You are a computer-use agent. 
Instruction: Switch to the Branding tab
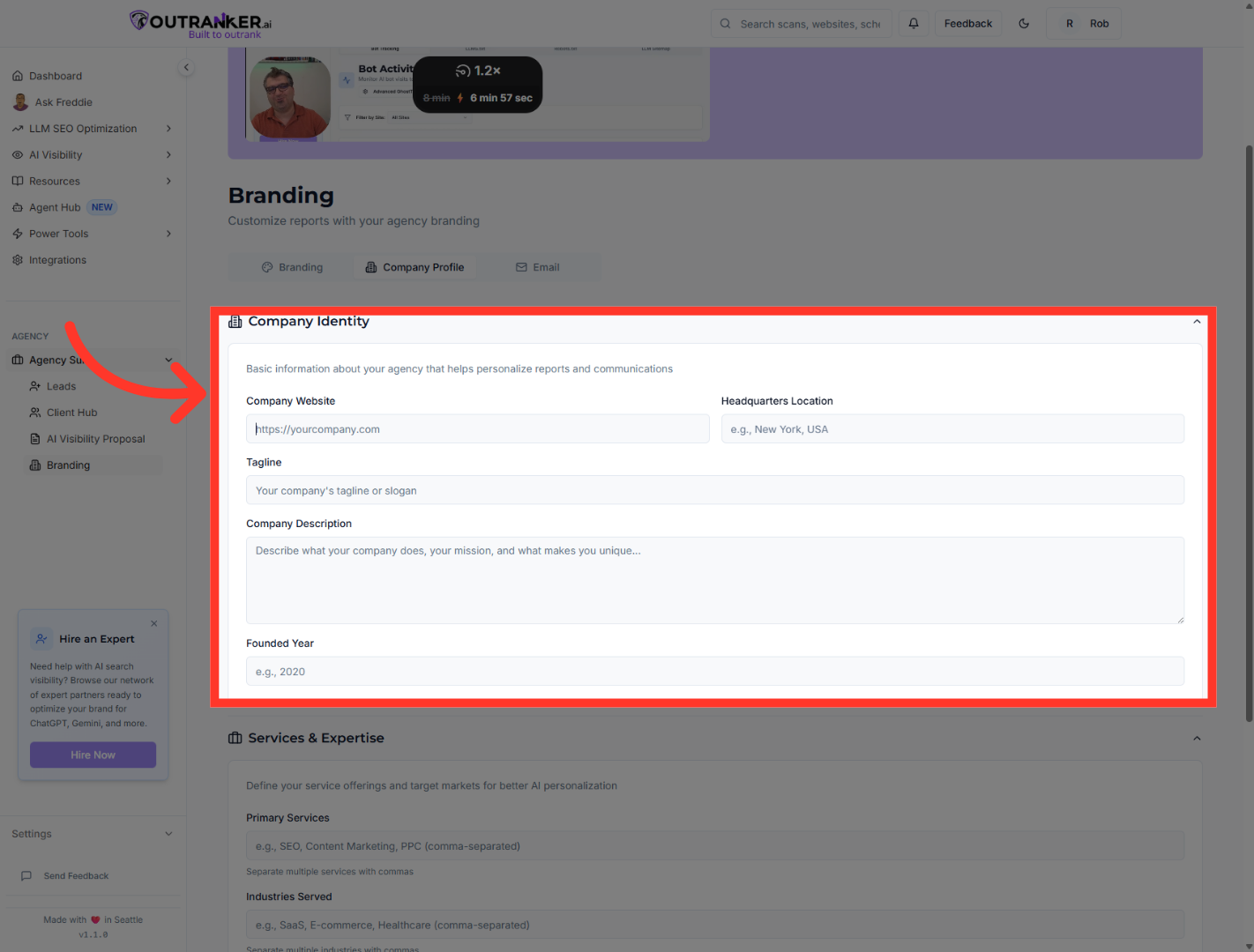[293, 266]
